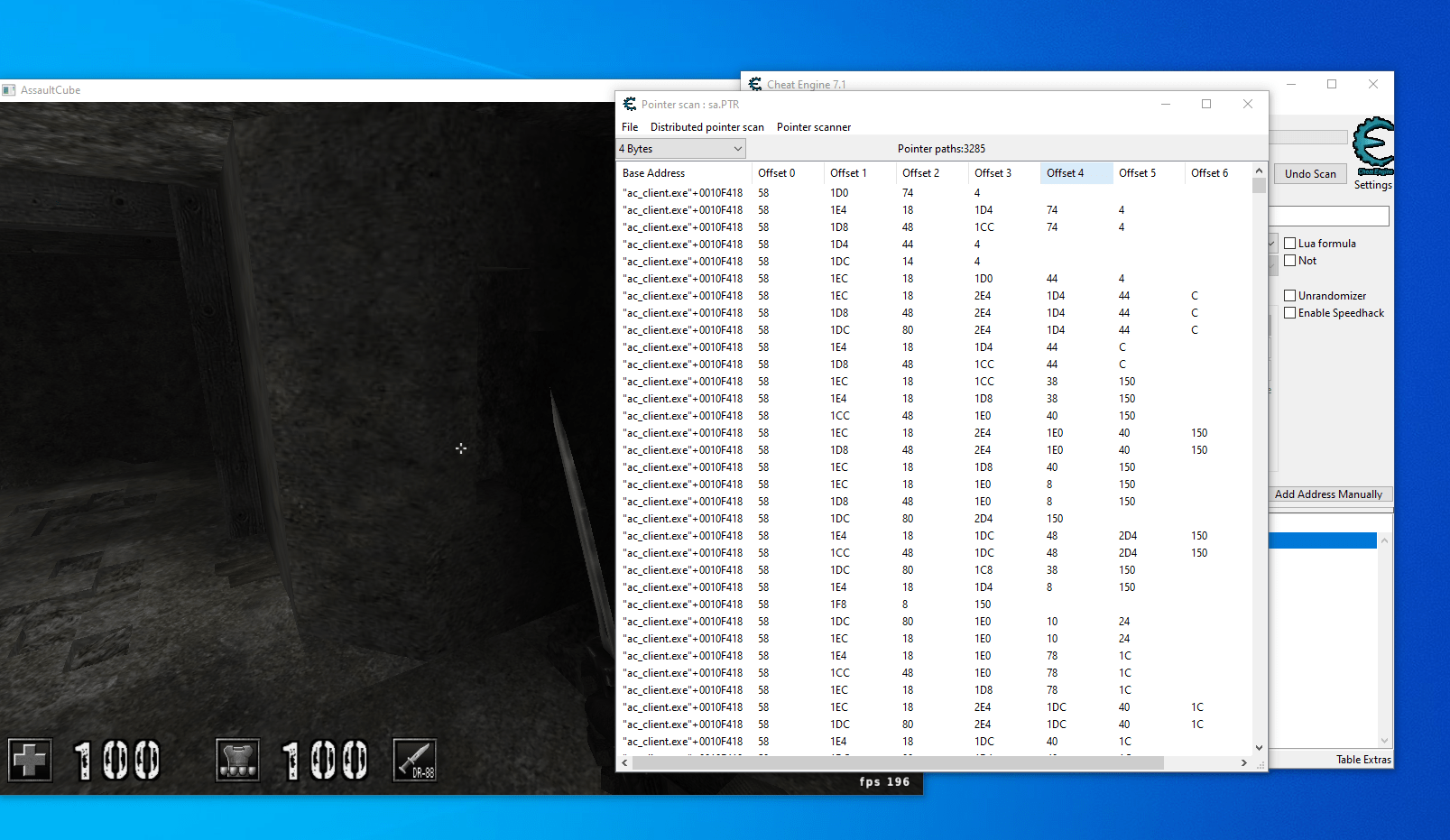Click the AssaultCube window title icon
Viewport: 1450px width, 840px height.
pos(9,90)
